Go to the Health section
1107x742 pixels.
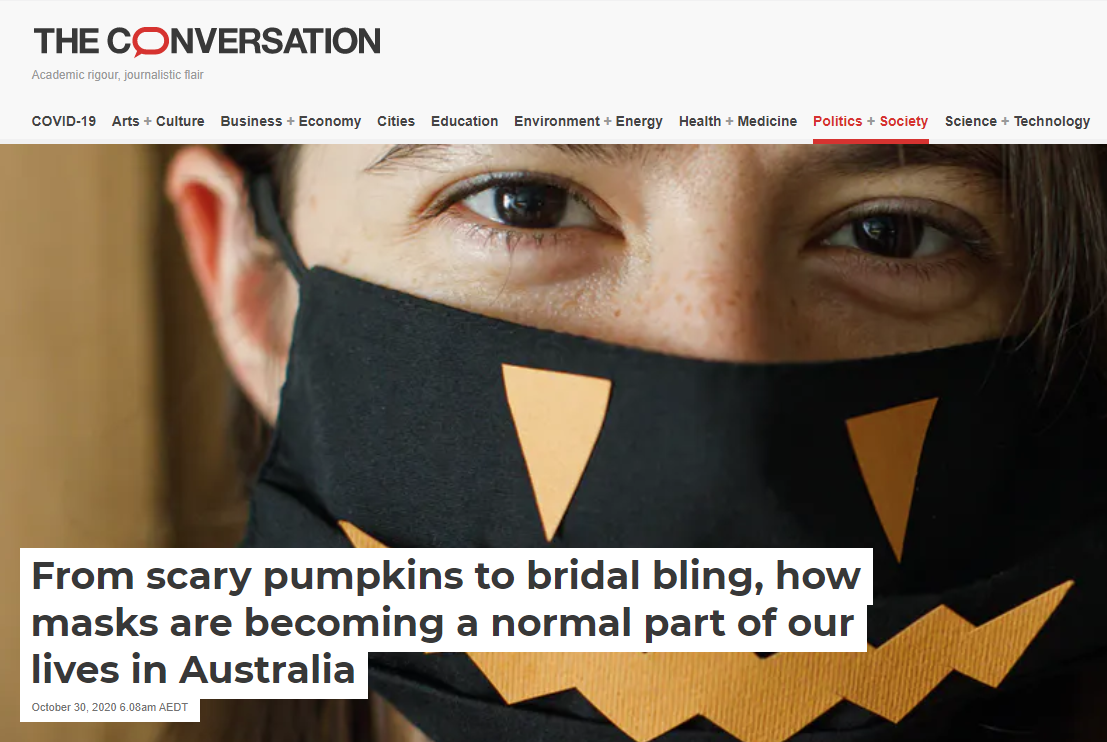point(700,121)
